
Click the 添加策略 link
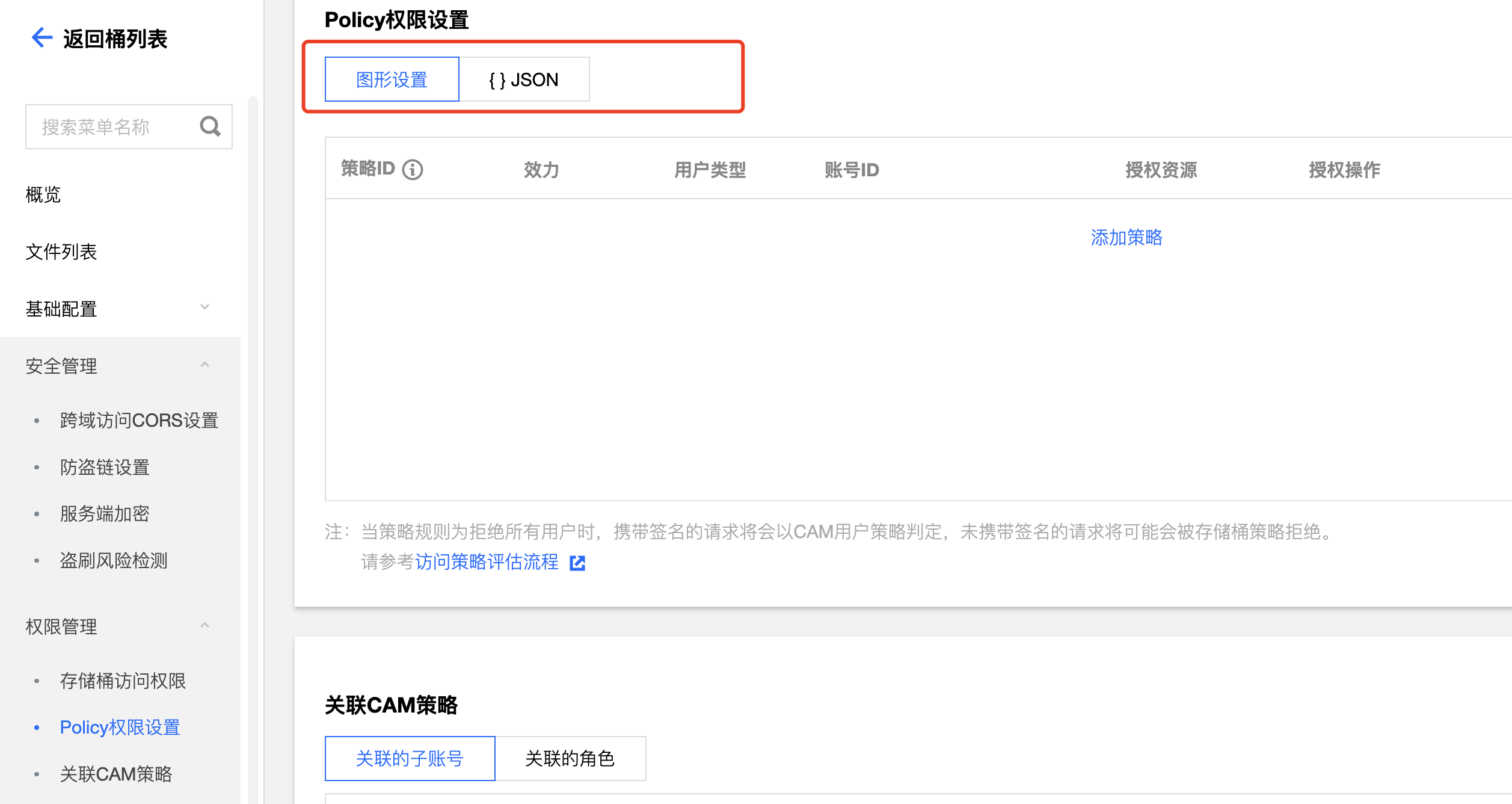coord(1126,237)
